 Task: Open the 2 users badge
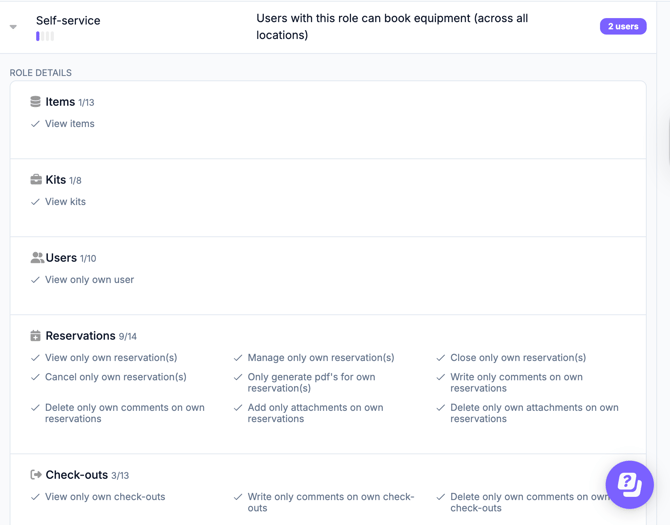623,26
